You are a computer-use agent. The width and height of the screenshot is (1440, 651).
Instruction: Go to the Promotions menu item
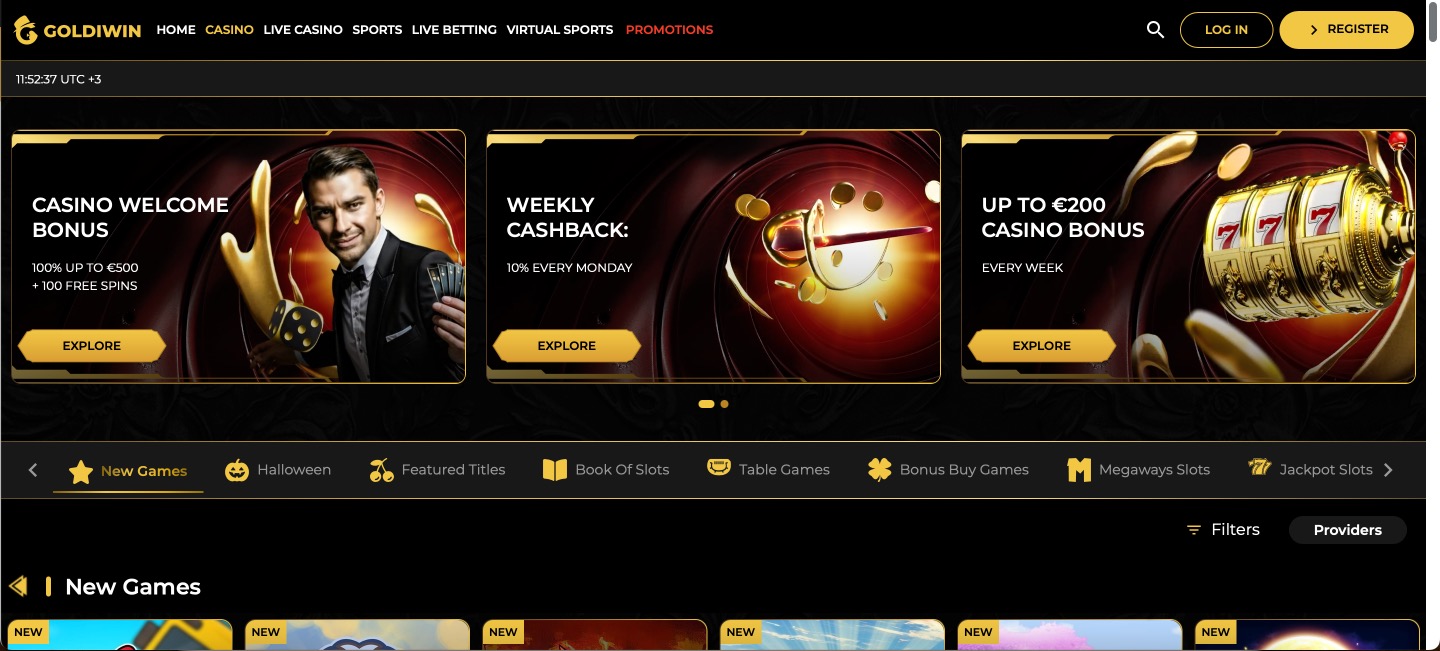click(669, 30)
